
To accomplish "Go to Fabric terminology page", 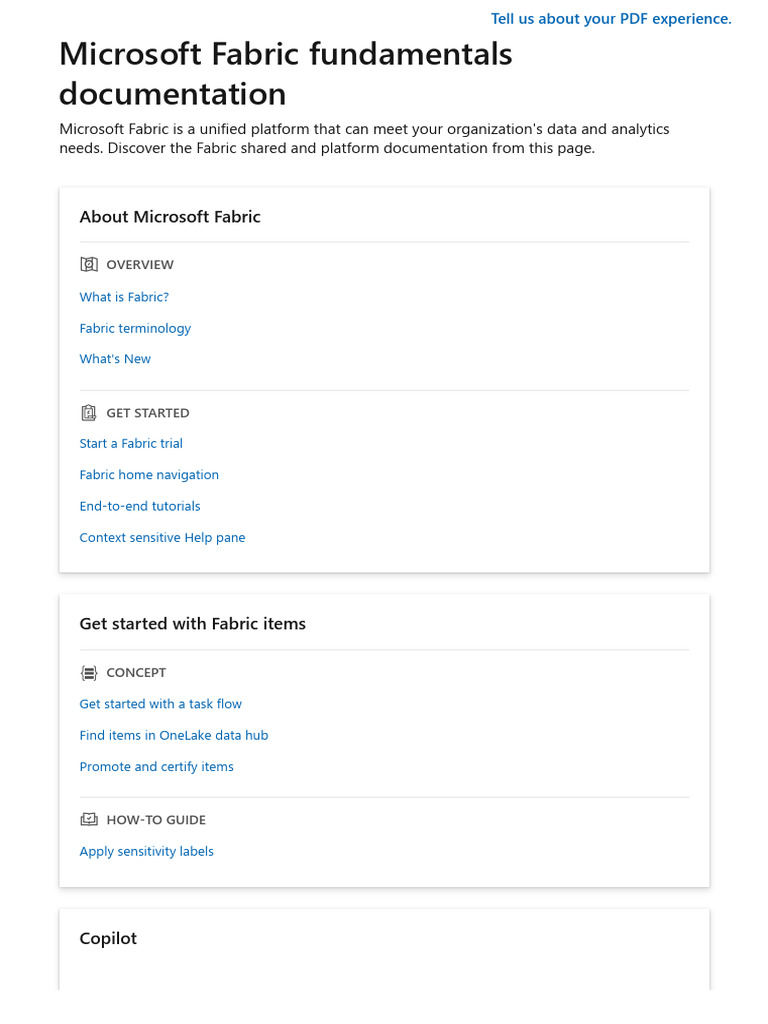I will point(135,328).
